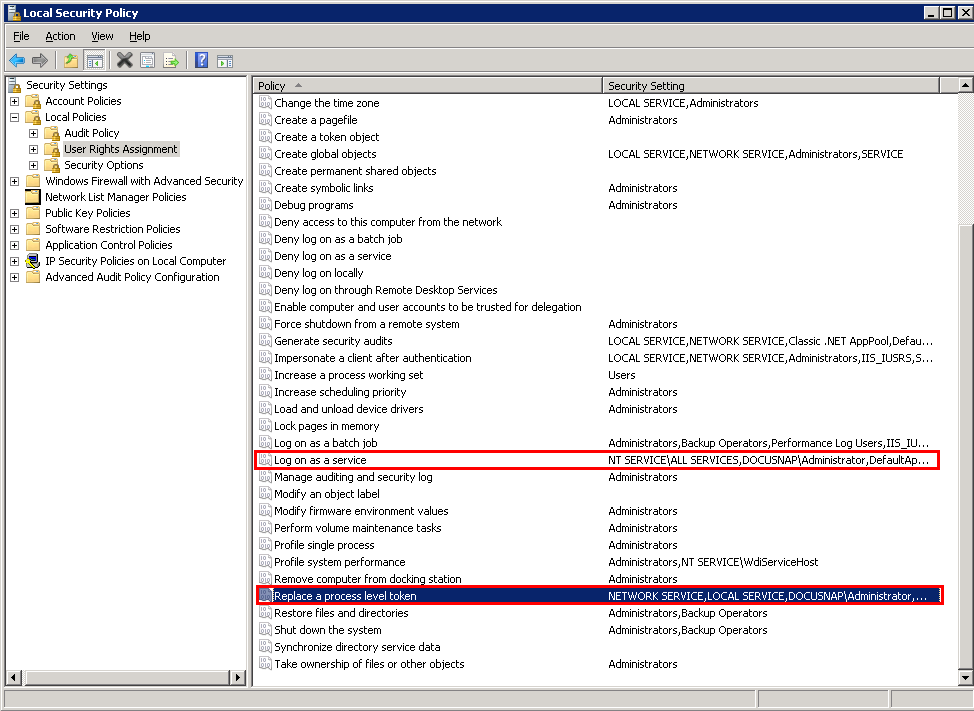Sort by the Policy column header

(x=428, y=85)
